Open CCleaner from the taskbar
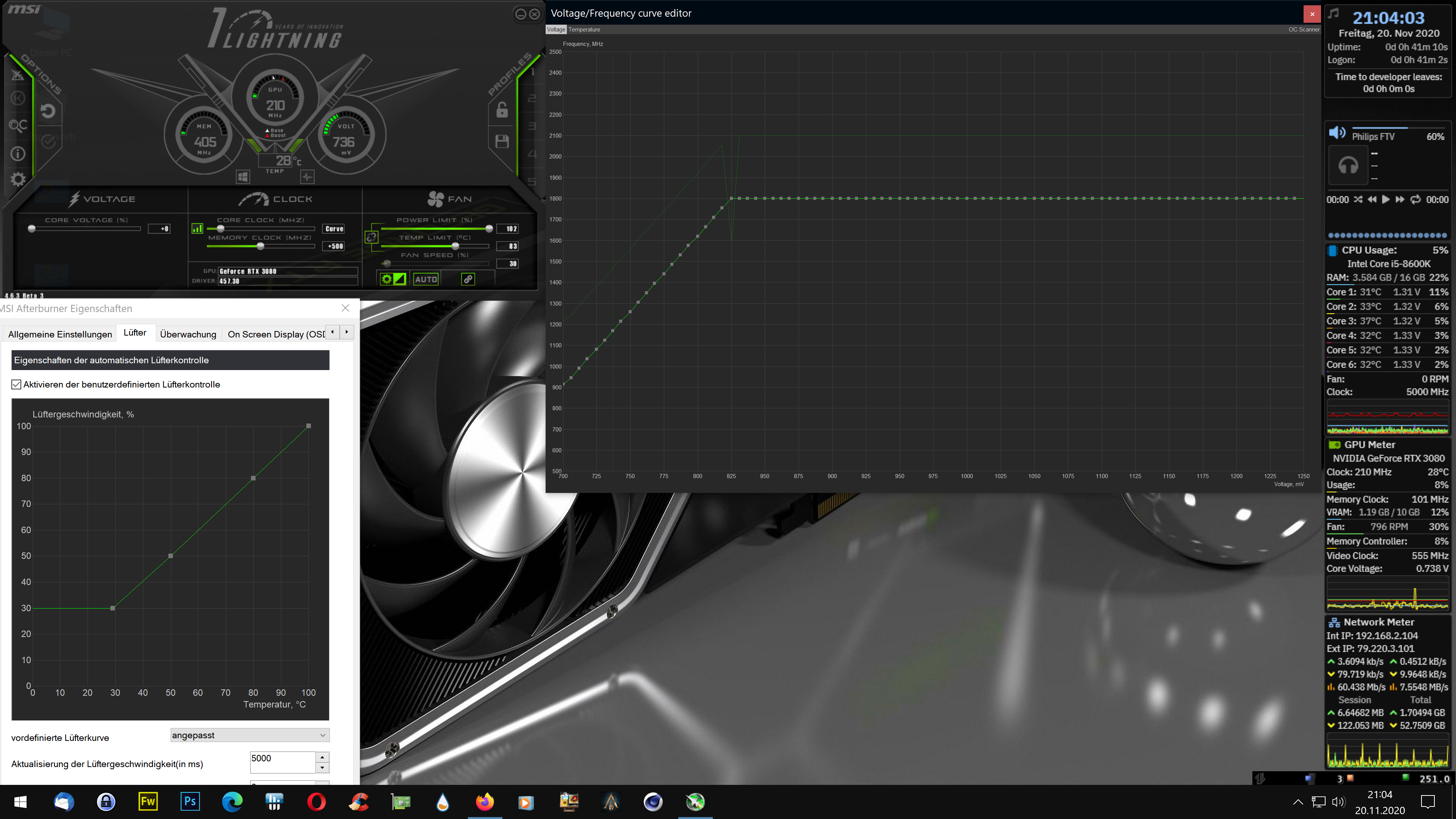1456x819 pixels. [358, 802]
